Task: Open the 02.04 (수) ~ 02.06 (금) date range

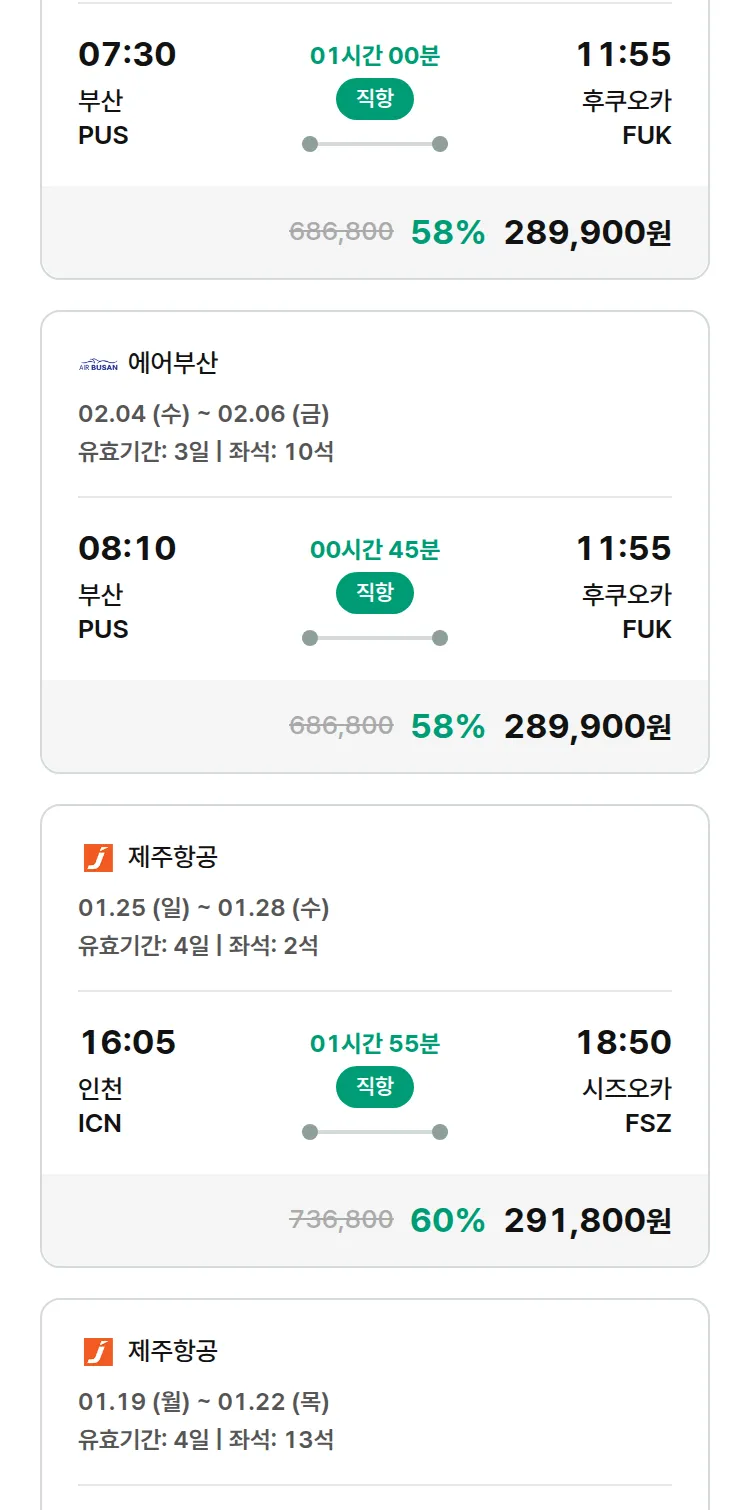Action: [x=204, y=414]
